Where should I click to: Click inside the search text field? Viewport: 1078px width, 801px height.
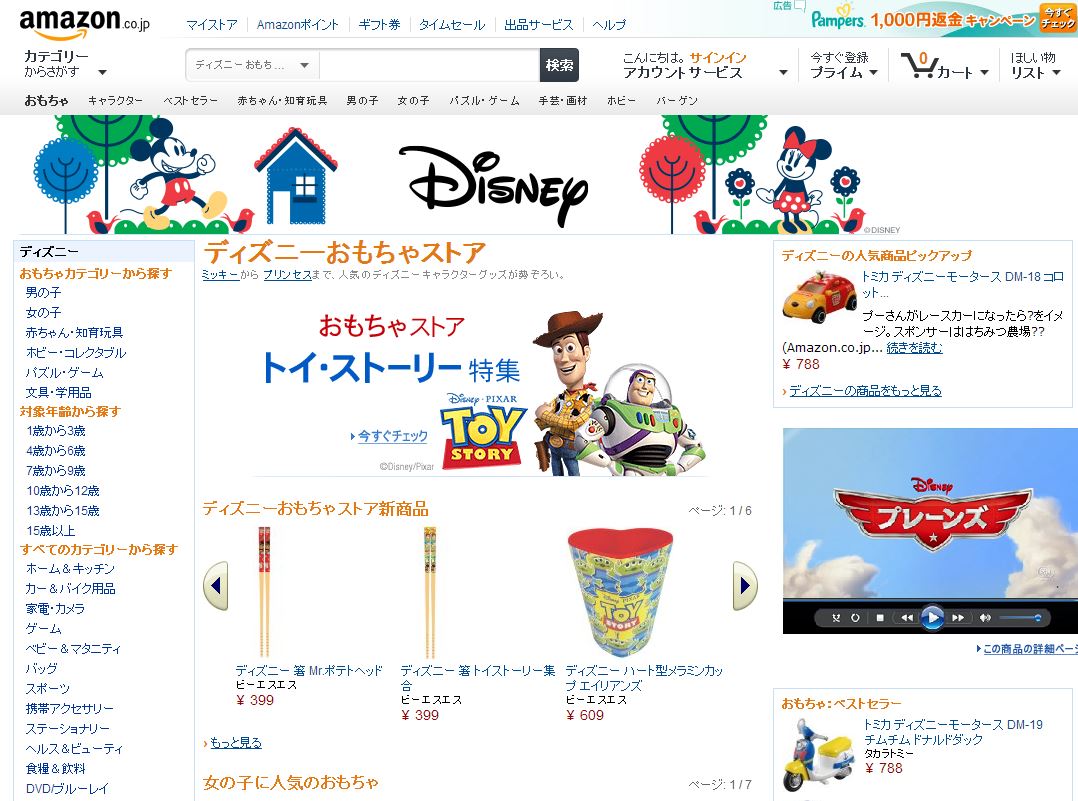tap(430, 65)
